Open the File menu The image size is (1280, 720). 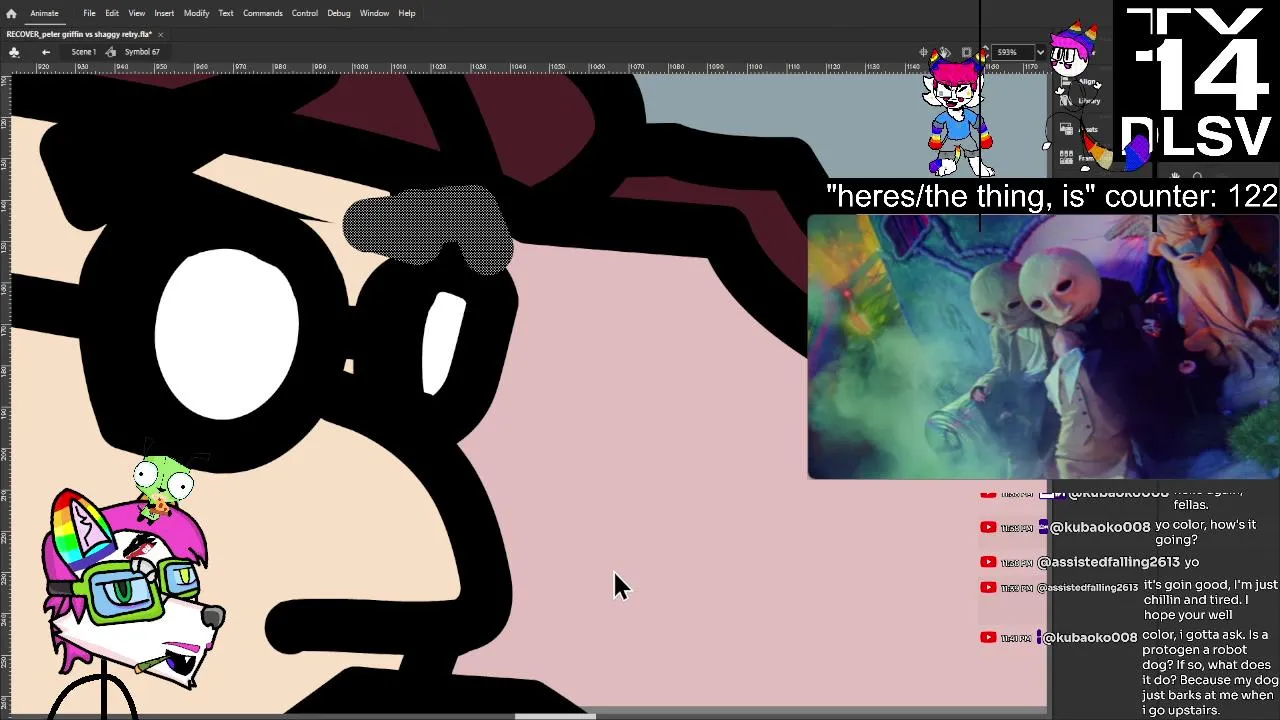click(89, 13)
